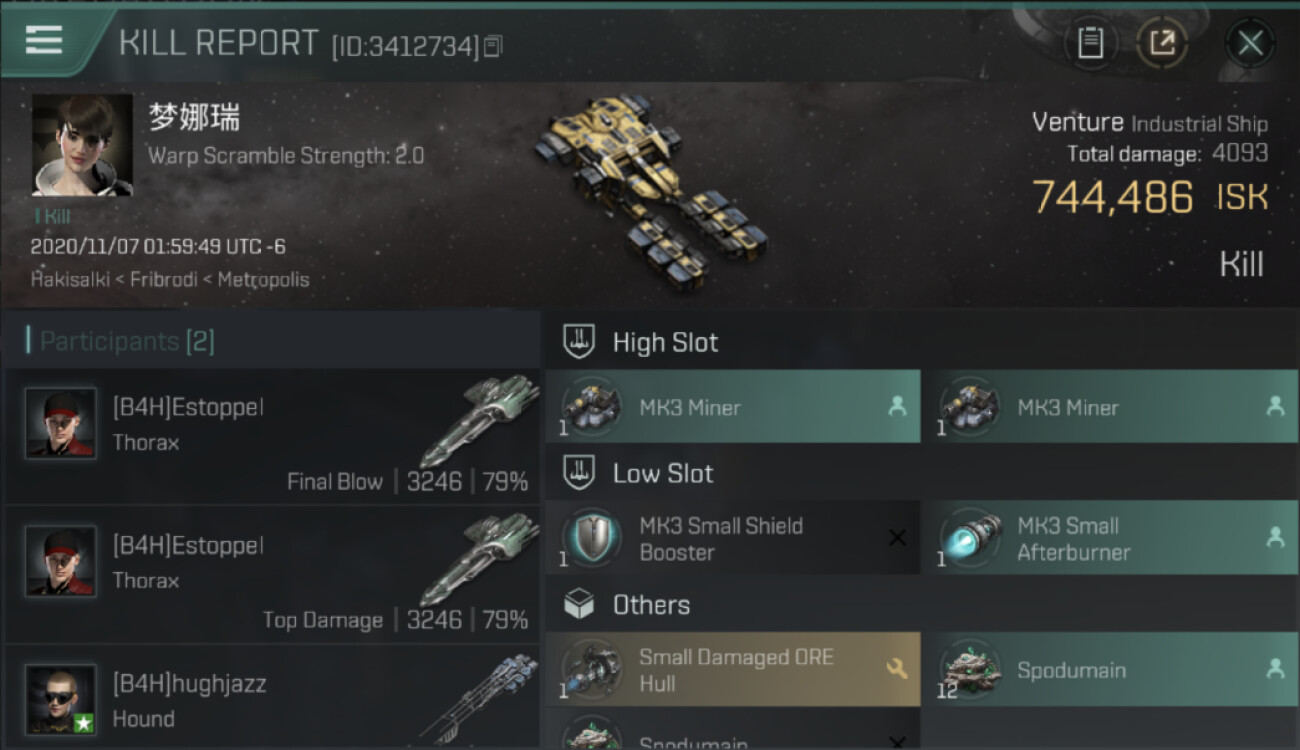The image size is (1300, 750).
Task: Click the Low Slot section header
Action: coord(663,473)
